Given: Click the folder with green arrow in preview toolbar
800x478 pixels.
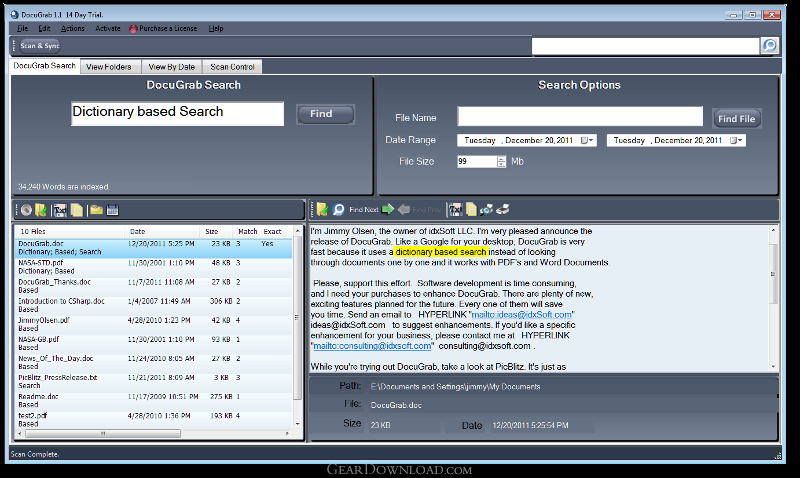Looking at the screenshot, I should tap(322, 209).
